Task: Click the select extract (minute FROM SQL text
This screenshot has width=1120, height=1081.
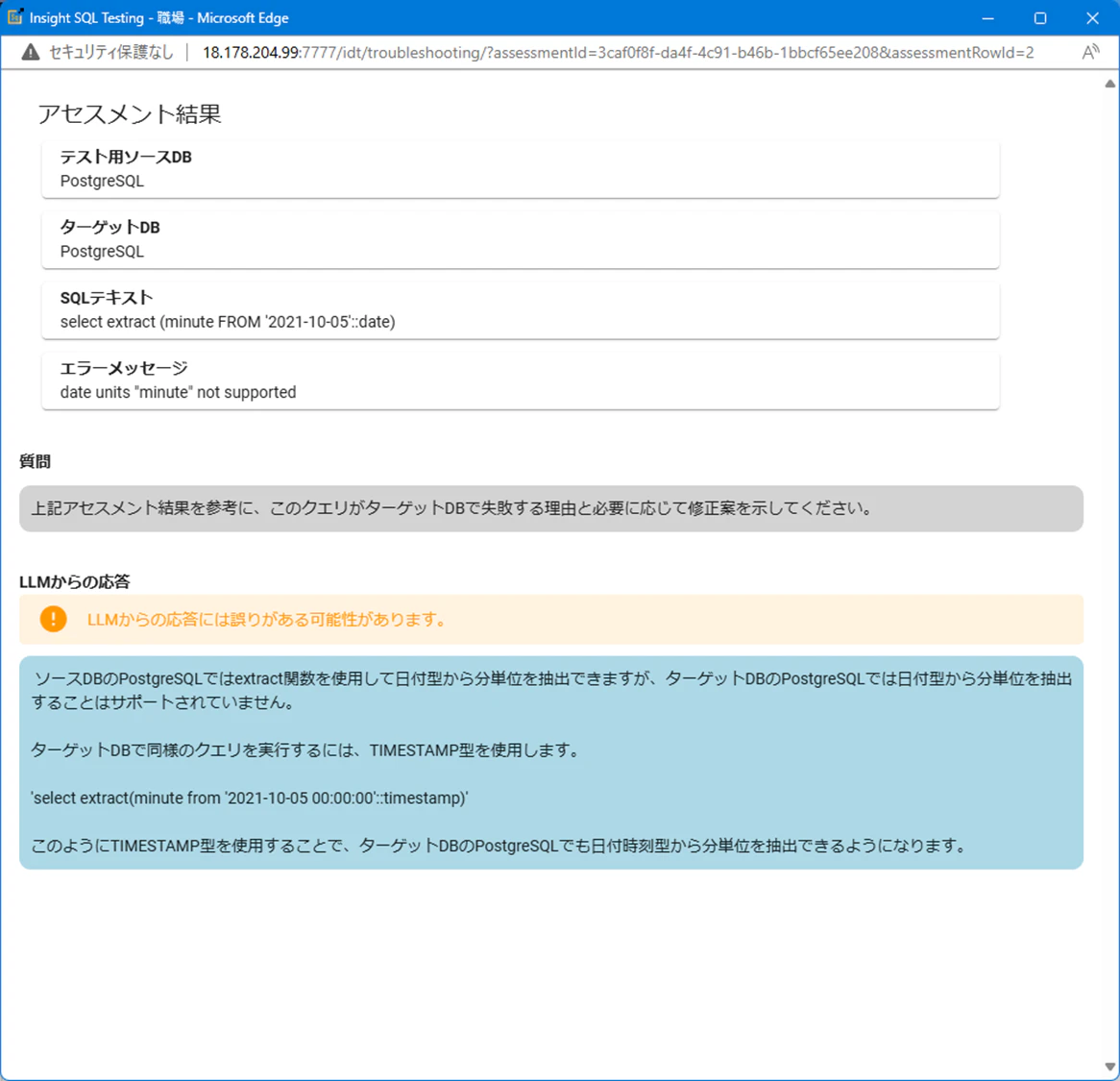Action: [x=228, y=322]
